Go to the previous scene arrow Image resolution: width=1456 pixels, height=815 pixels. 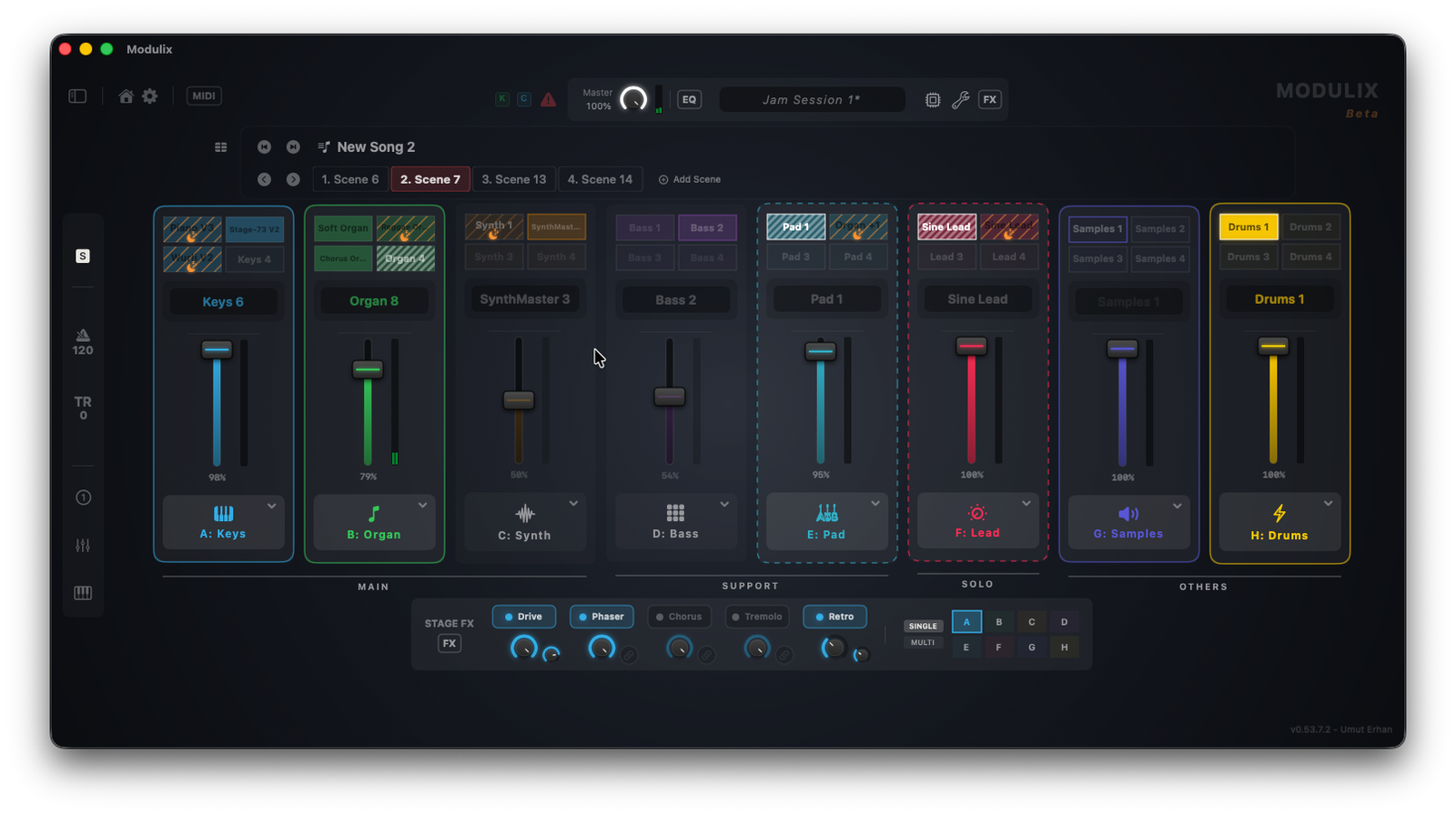(x=264, y=179)
